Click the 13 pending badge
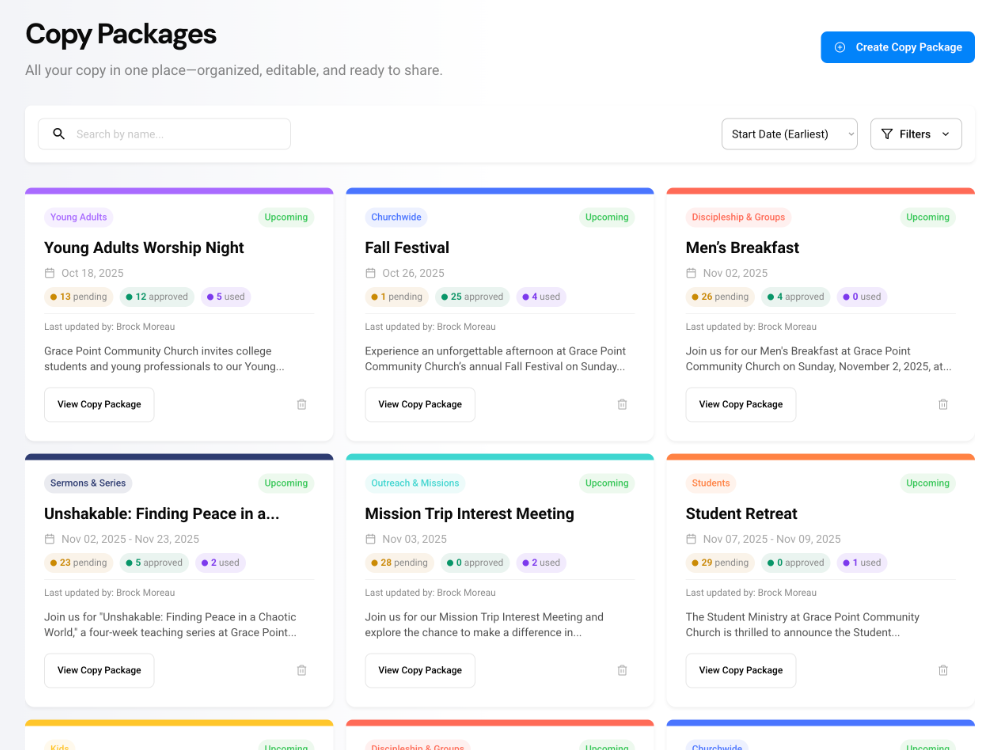This screenshot has width=1000, height=750. click(78, 297)
